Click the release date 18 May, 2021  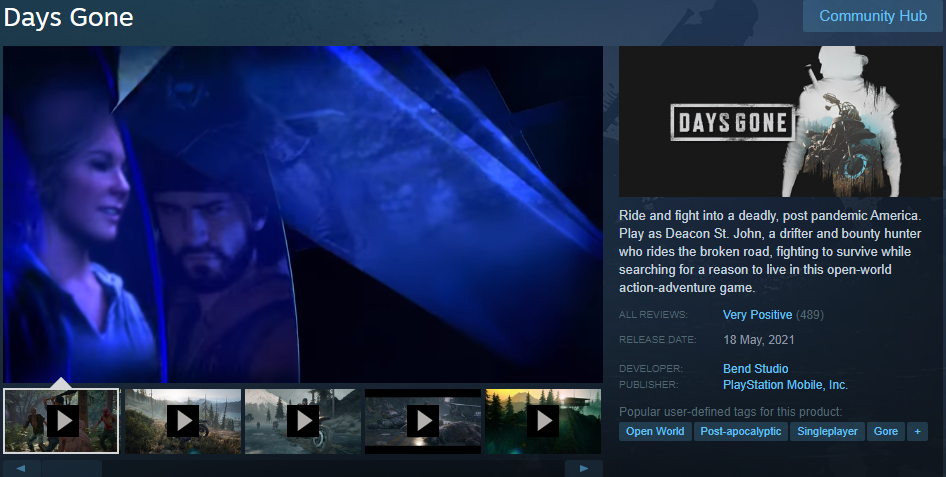[x=758, y=340]
